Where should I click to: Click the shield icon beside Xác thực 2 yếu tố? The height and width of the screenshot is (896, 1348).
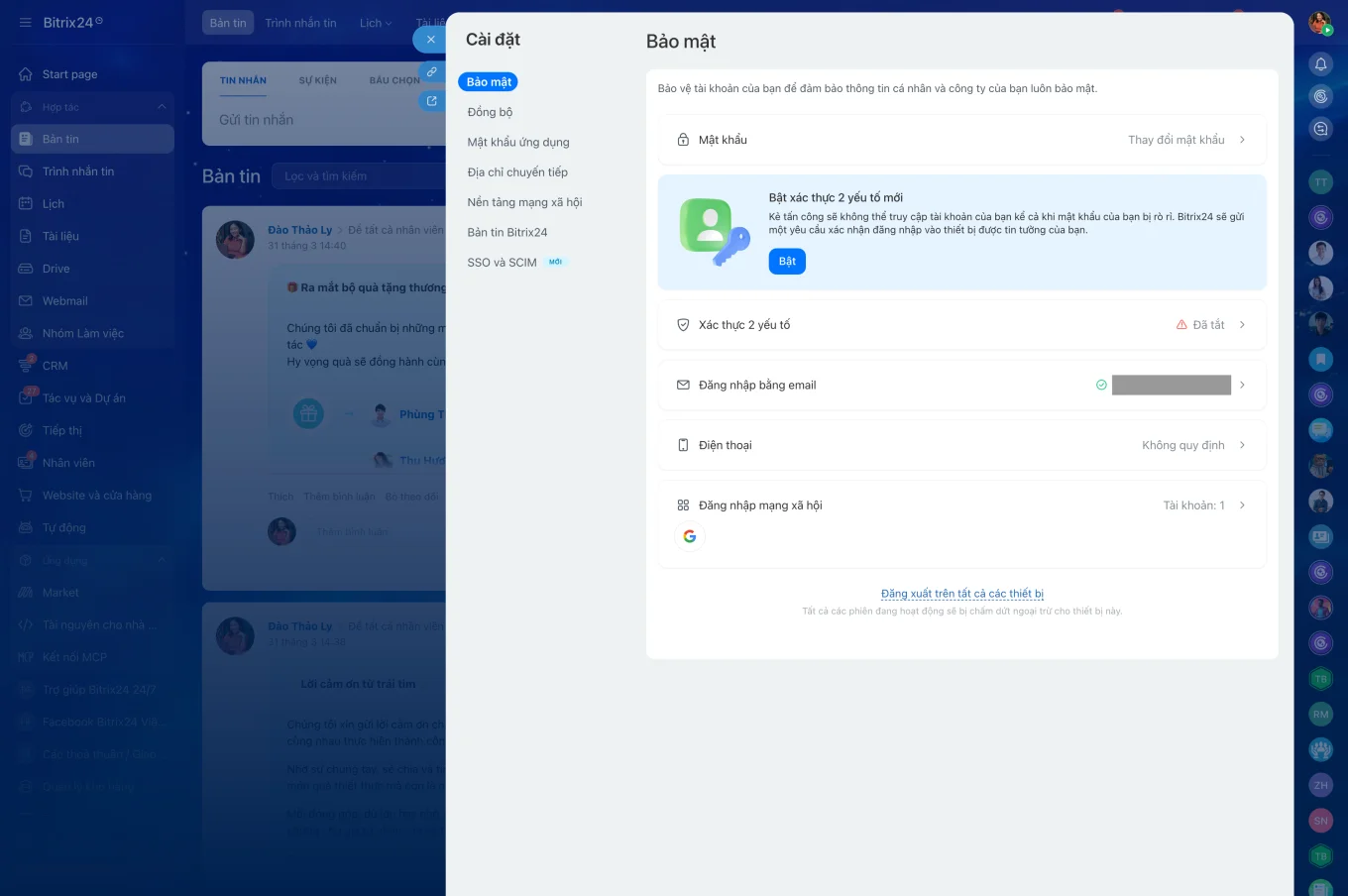click(x=683, y=325)
